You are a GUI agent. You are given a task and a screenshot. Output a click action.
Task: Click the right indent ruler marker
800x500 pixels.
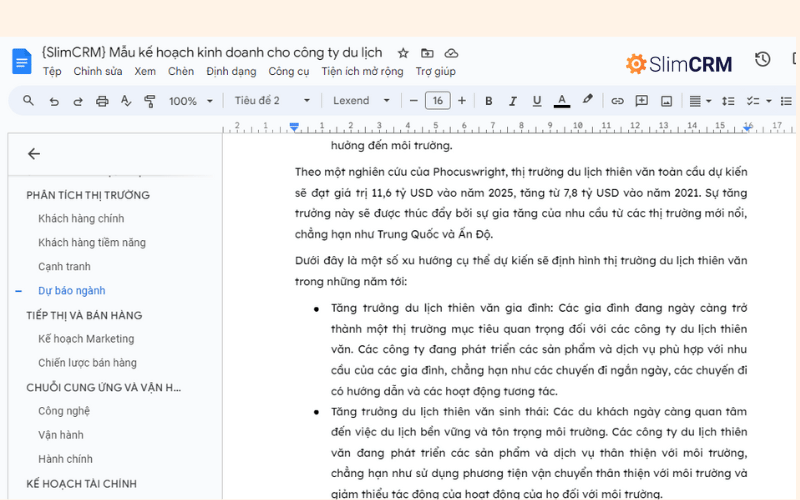point(747,127)
